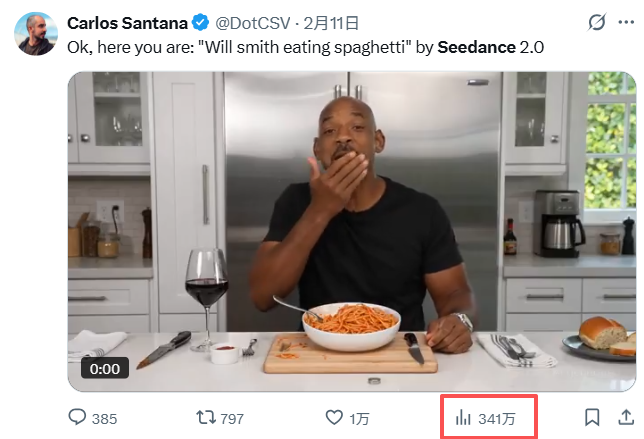The width and height of the screenshot is (644, 439).
Task: Share the post via upload icon
Action: (627, 418)
